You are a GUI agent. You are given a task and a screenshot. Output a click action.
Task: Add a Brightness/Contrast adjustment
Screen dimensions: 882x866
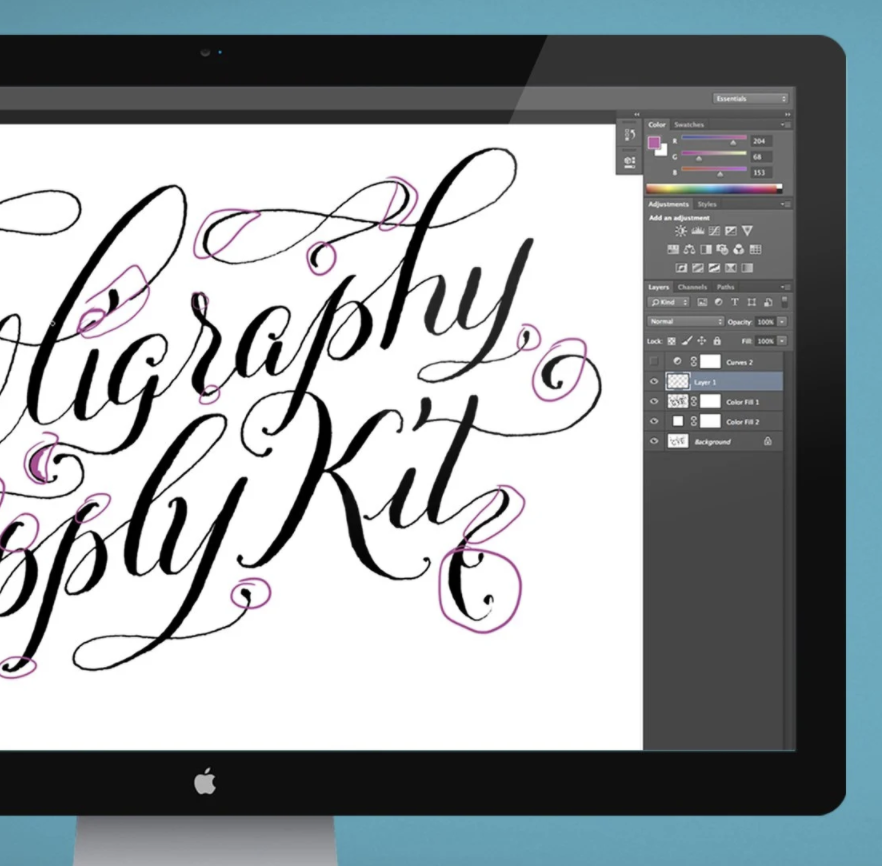[681, 231]
